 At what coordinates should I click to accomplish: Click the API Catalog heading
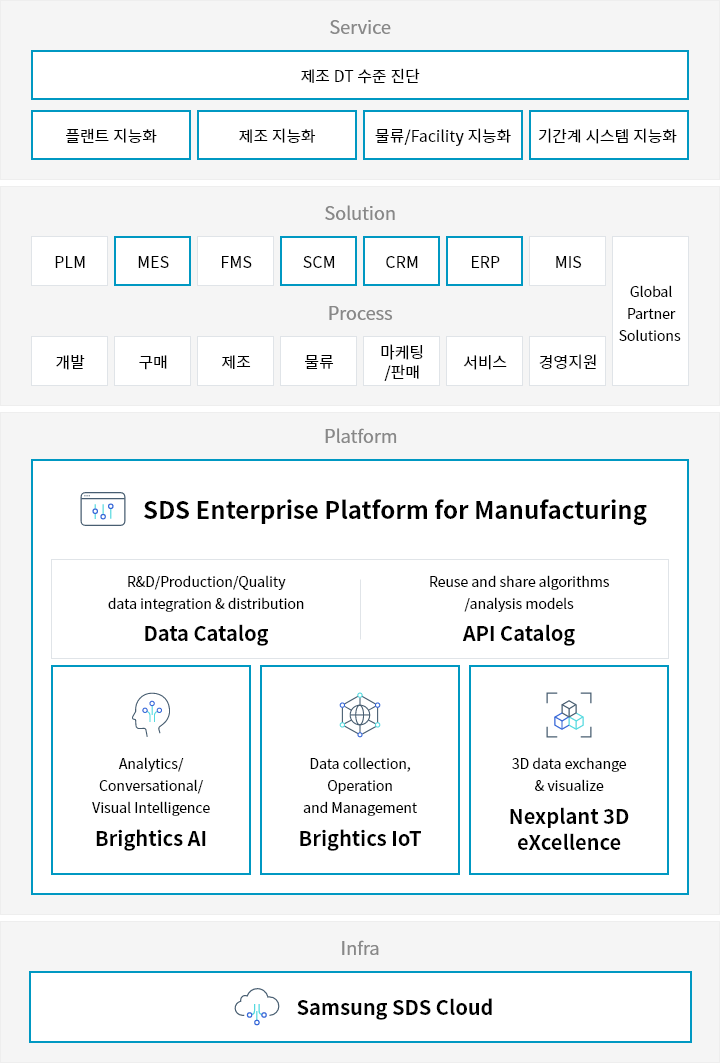(519, 633)
